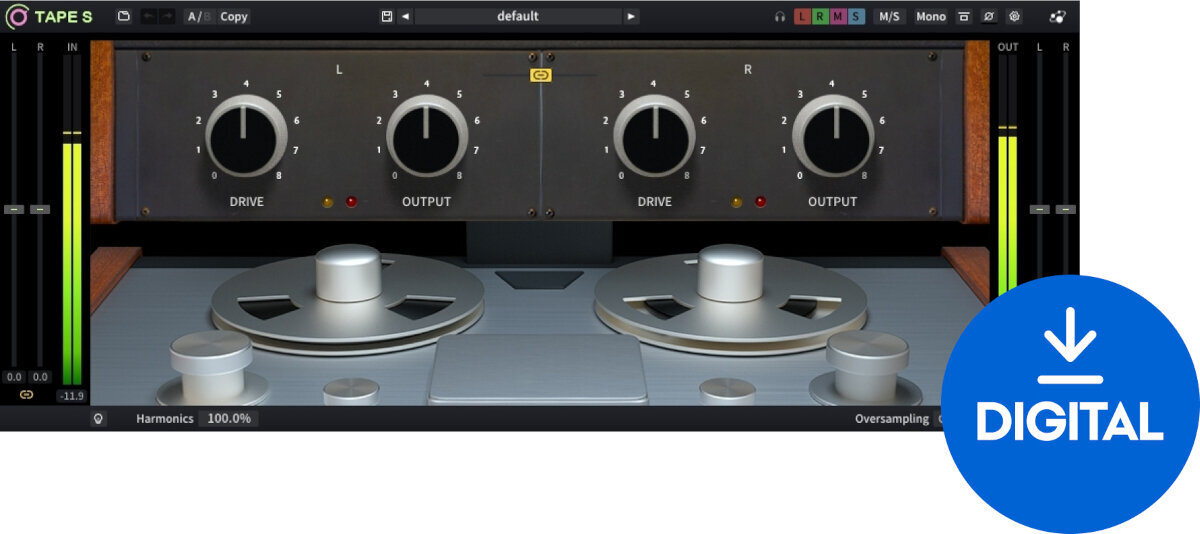The height and width of the screenshot is (534, 1200).
Task: Open the default preset name dropdown
Action: coord(518,17)
